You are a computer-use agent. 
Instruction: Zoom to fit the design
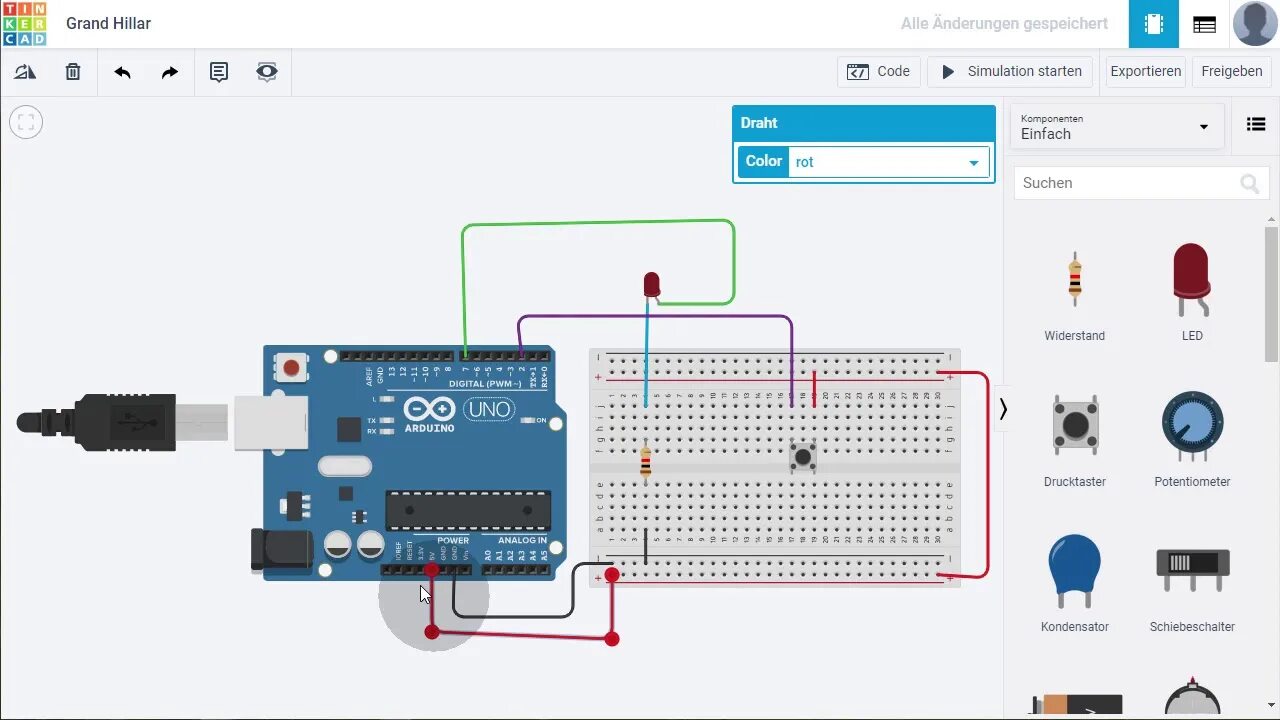26,122
